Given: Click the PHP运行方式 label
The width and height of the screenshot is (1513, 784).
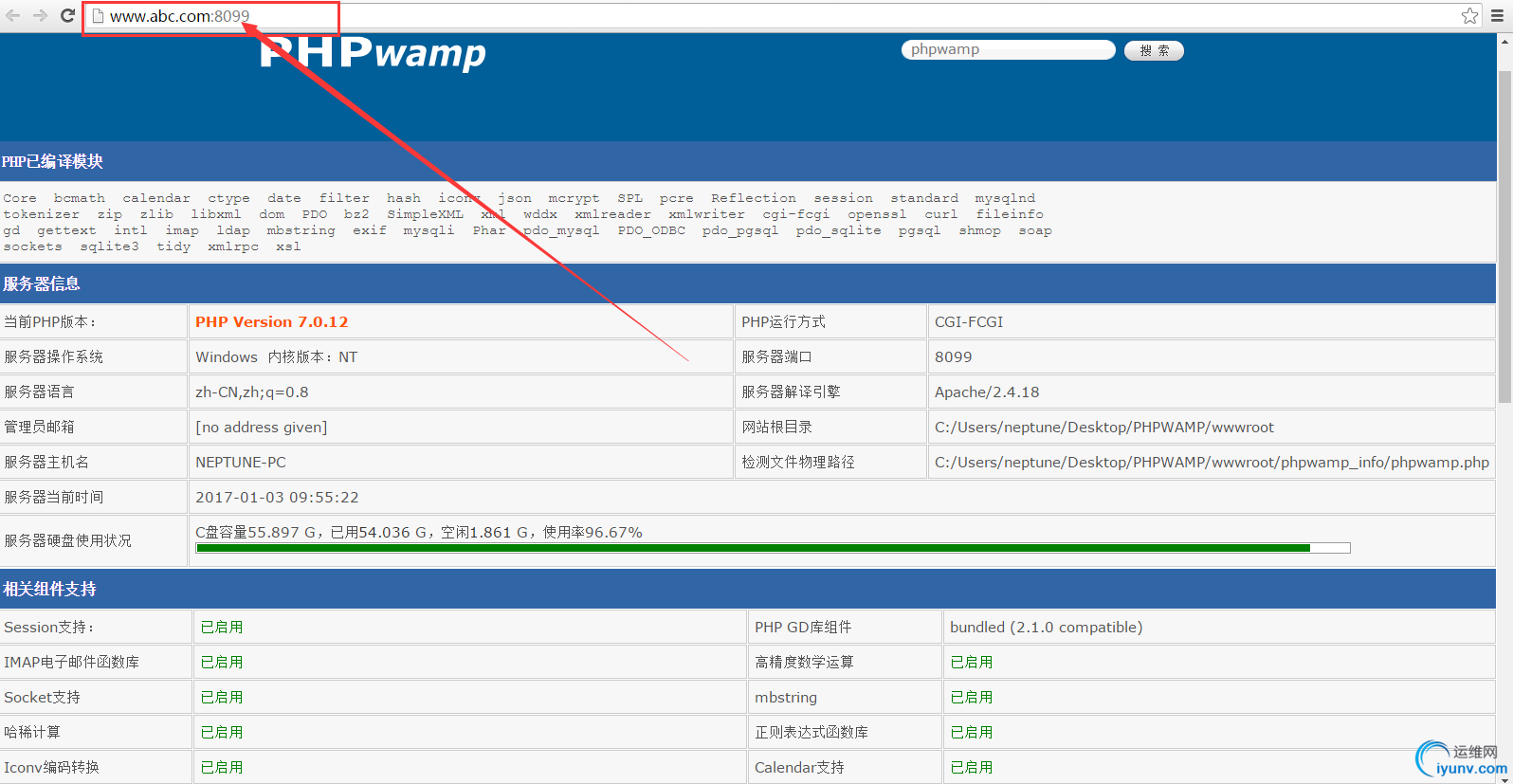Looking at the screenshot, I should click(783, 321).
